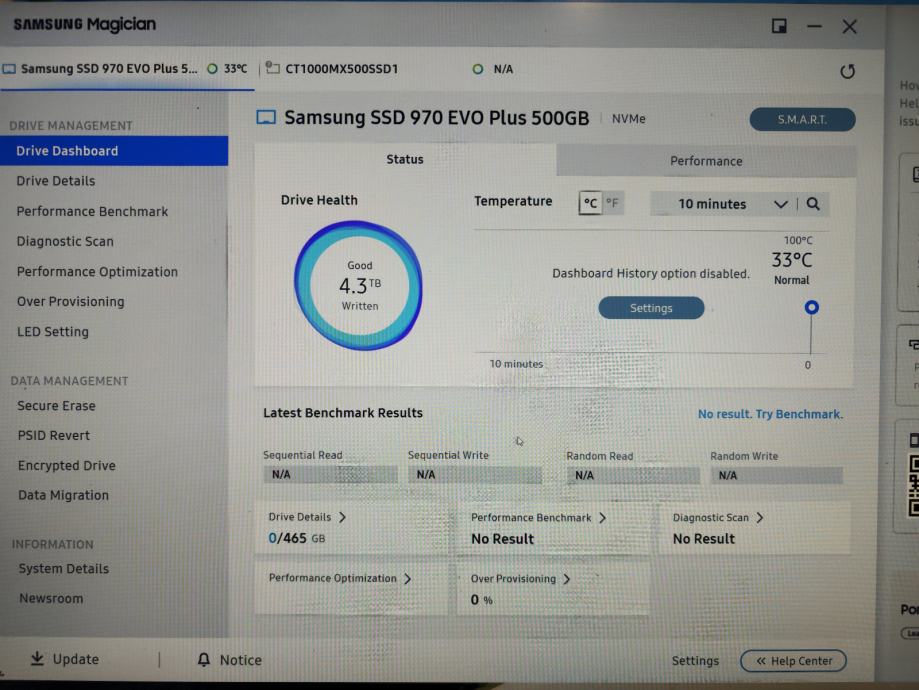Click the NVMe interface label
Screen dimensions: 919x690
(x=628, y=119)
